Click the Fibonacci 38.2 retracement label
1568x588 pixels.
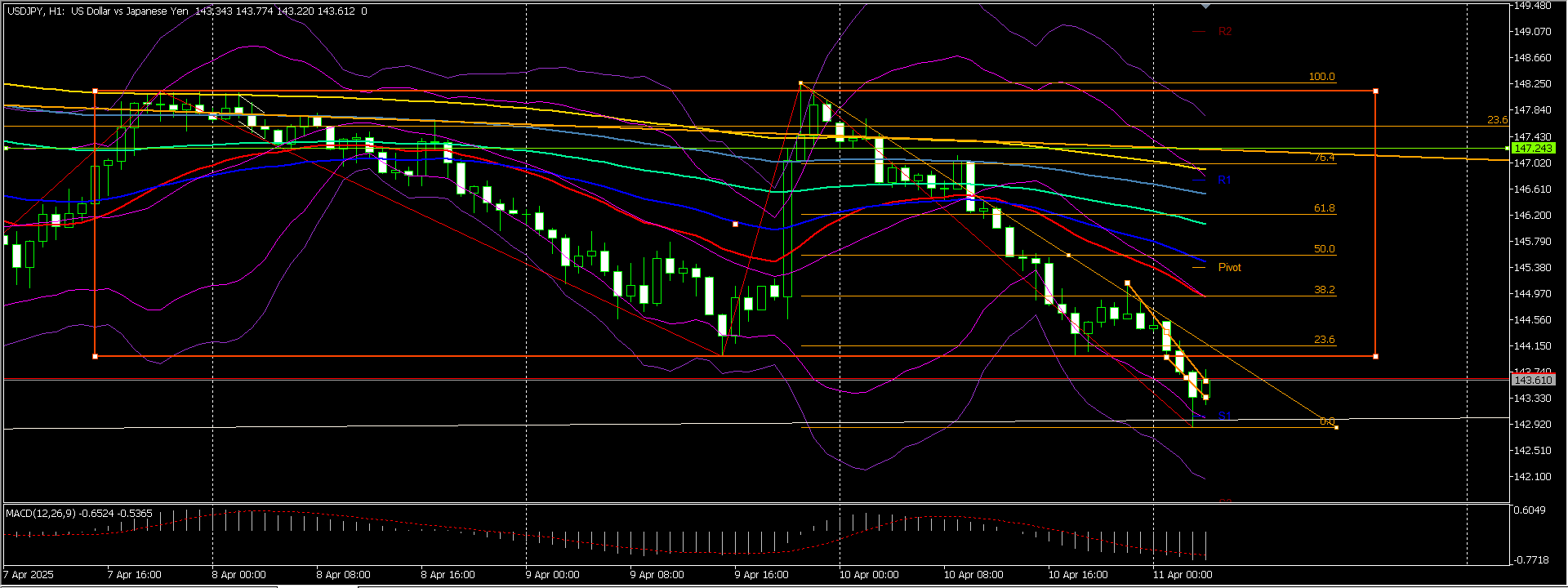pyautogui.click(x=1324, y=290)
